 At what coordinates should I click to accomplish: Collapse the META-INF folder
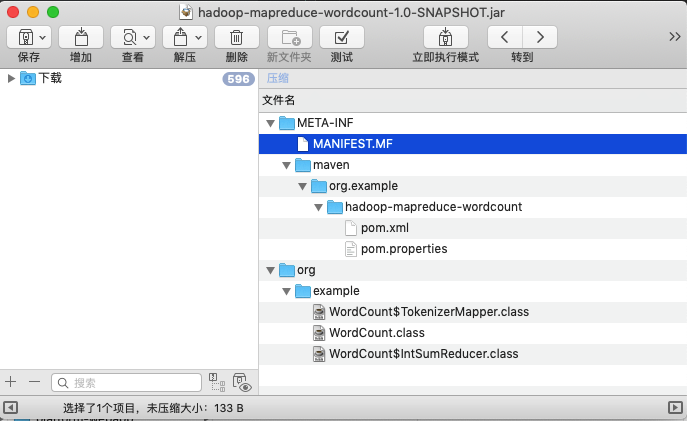coord(271,124)
